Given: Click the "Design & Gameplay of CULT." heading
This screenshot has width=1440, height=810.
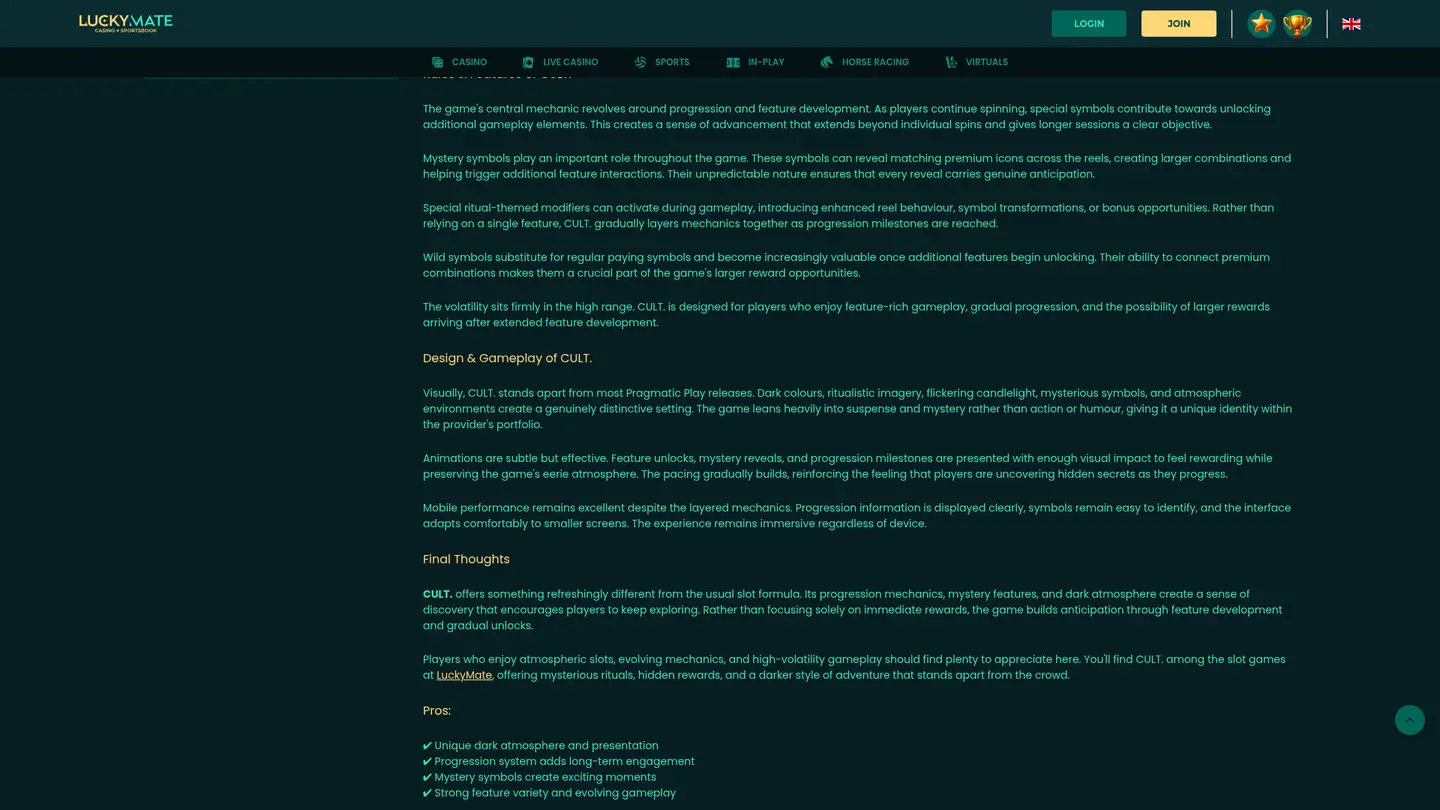Looking at the screenshot, I should coord(507,358).
